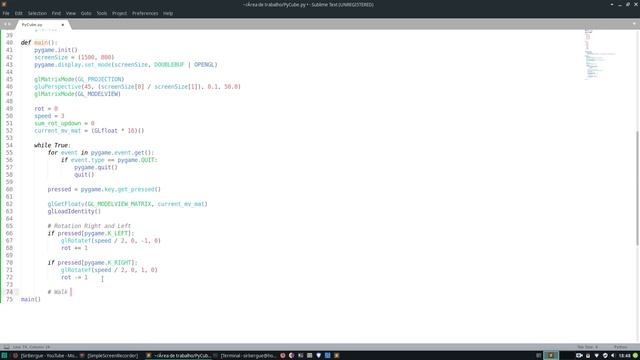Open the Edit menu
Viewport: 640px width, 360px height.
point(18,13)
